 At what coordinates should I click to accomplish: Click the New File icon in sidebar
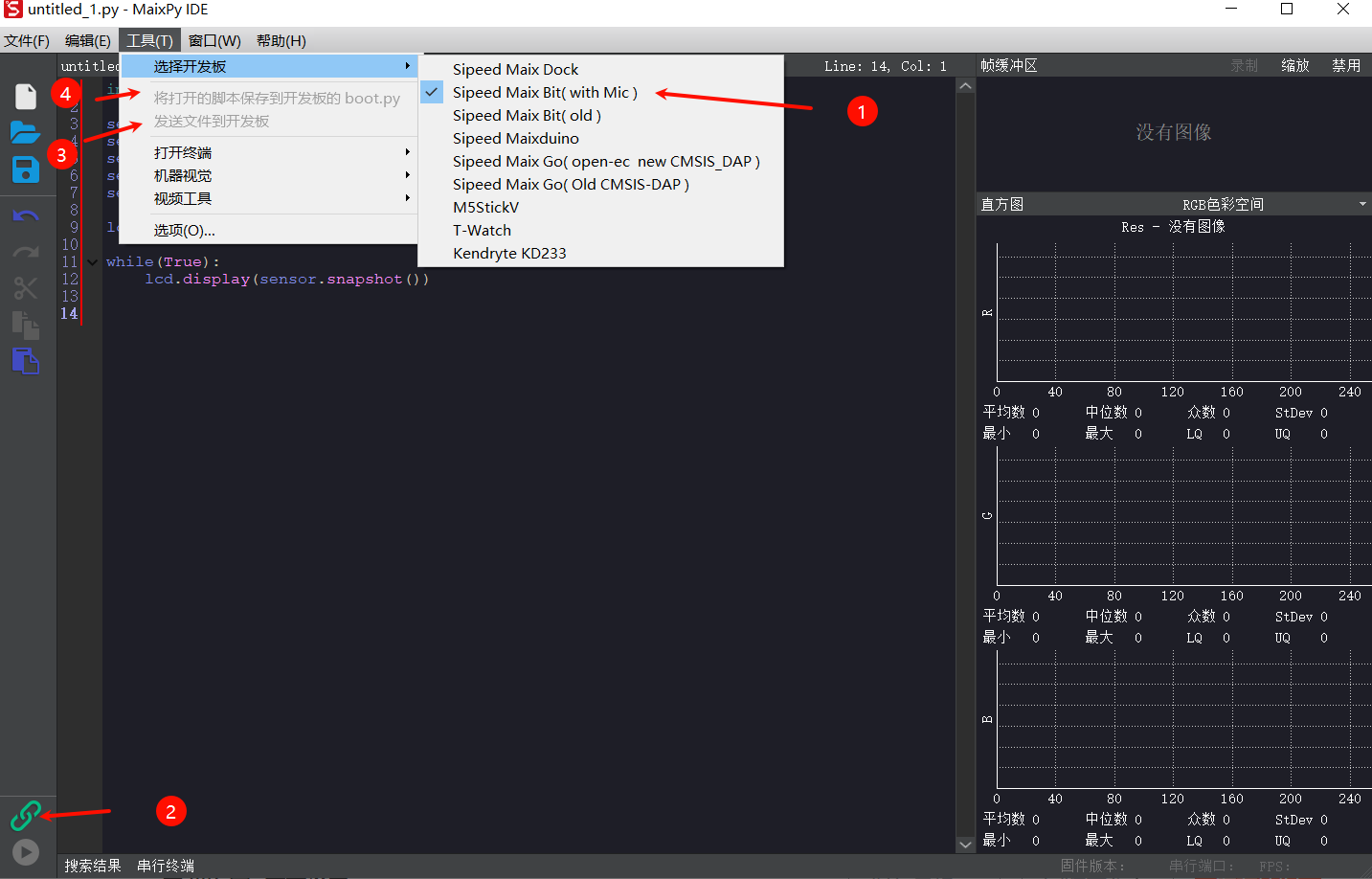[x=26, y=97]
